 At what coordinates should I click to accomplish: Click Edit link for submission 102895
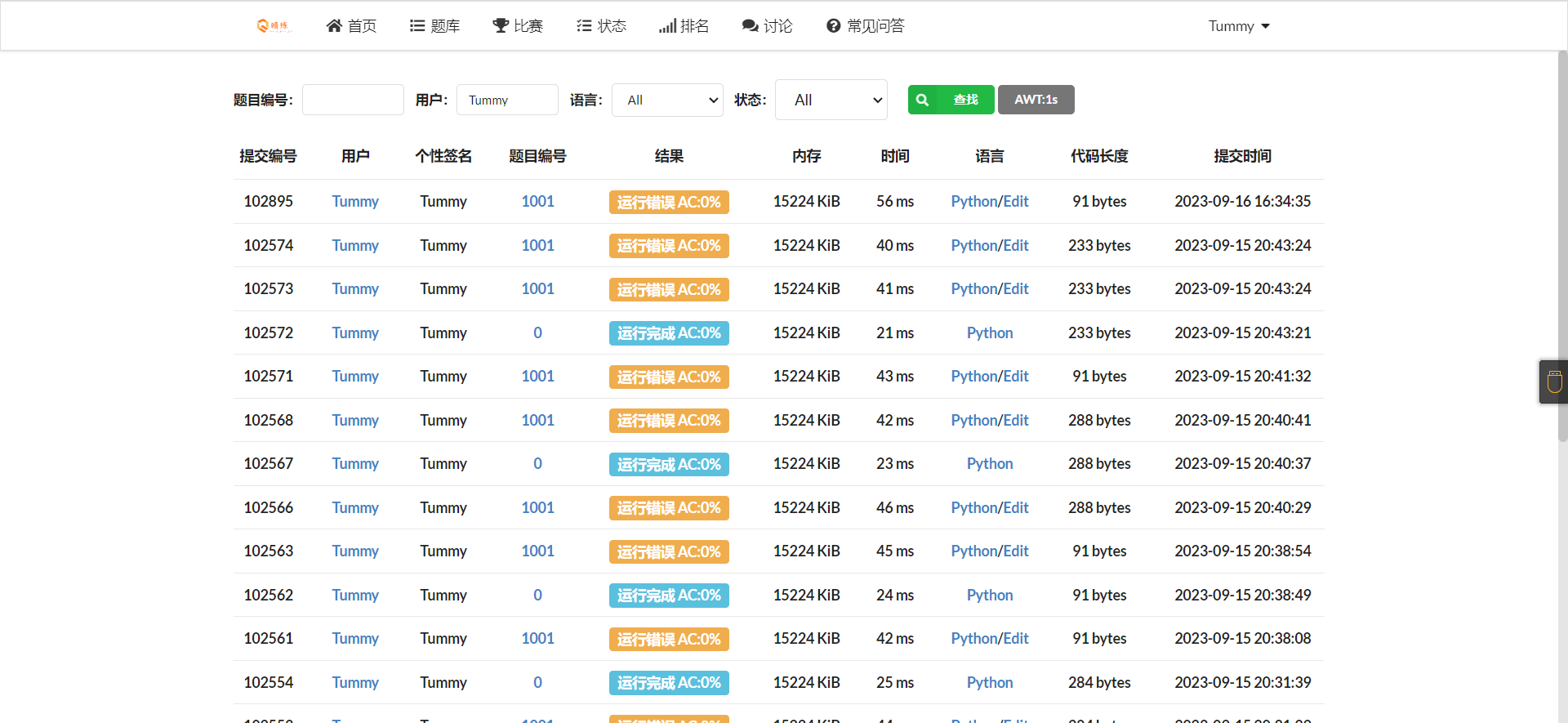click(x=1016, y=202)
